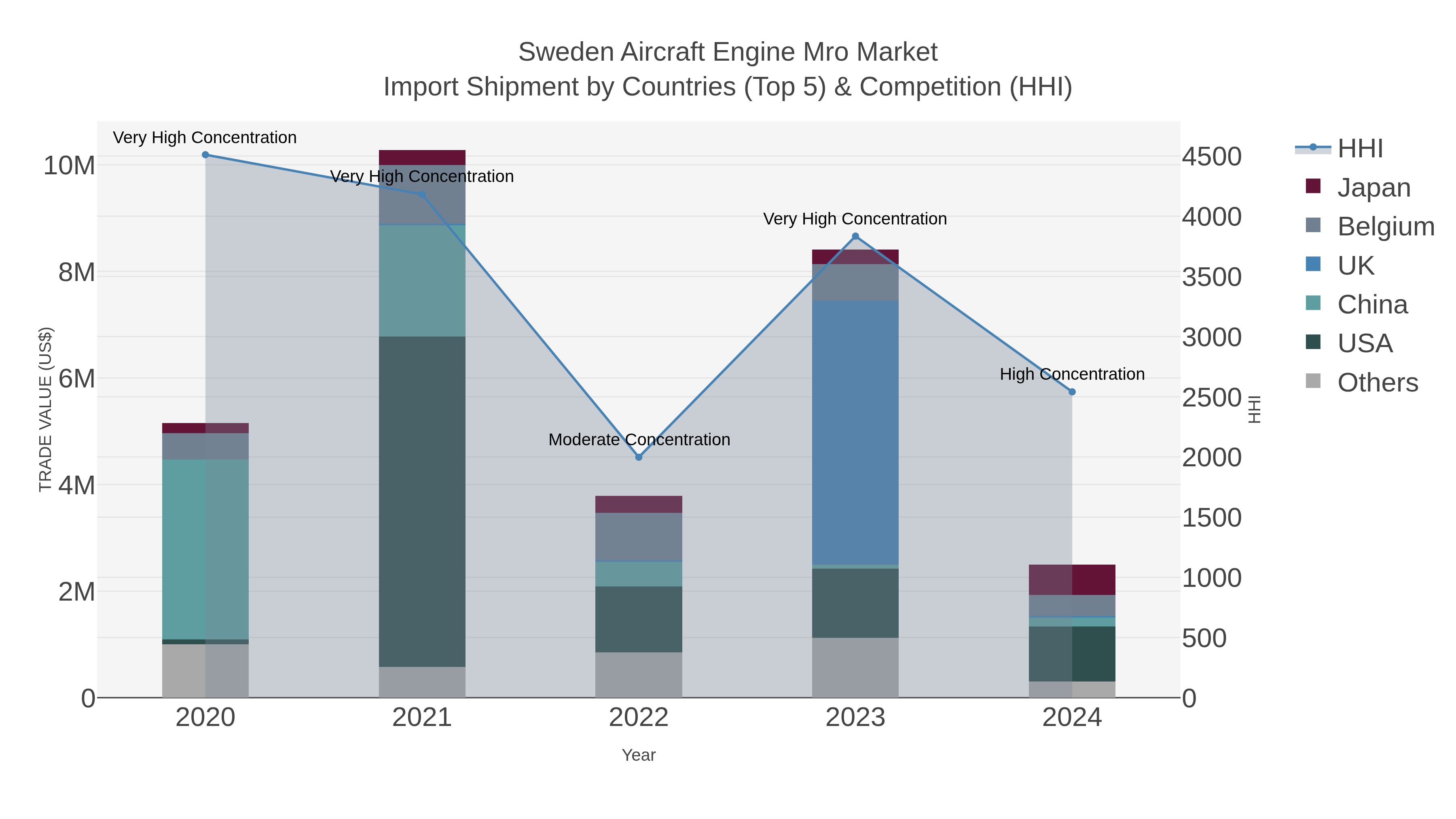Image resolution: width=1456 pixels, height=819 pixels.
Task: Select the 2021 HHI data point
Action: (x=422, y=195)
